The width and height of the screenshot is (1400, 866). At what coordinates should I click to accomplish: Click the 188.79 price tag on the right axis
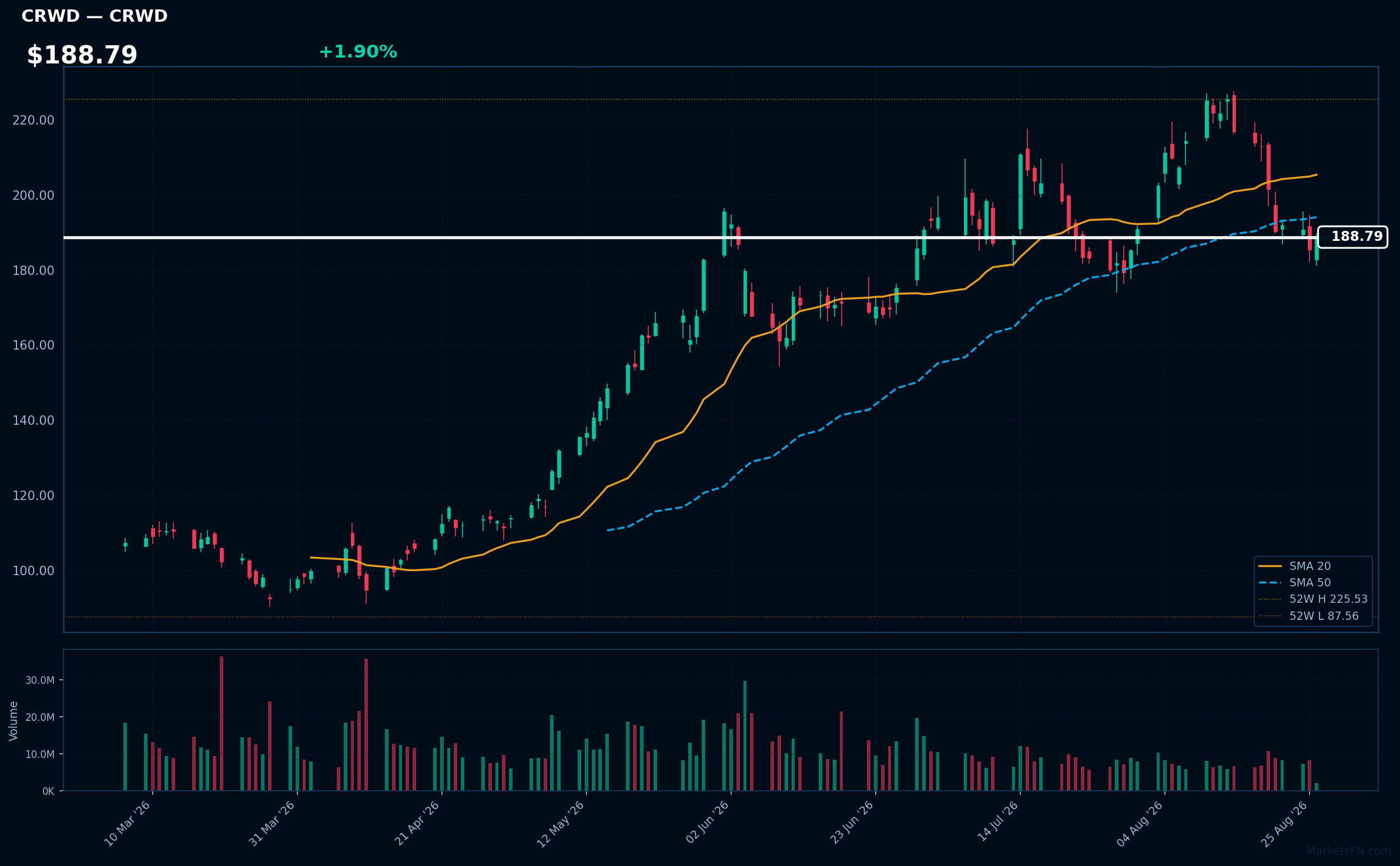pyautogui.click(x=1352, y=237)
